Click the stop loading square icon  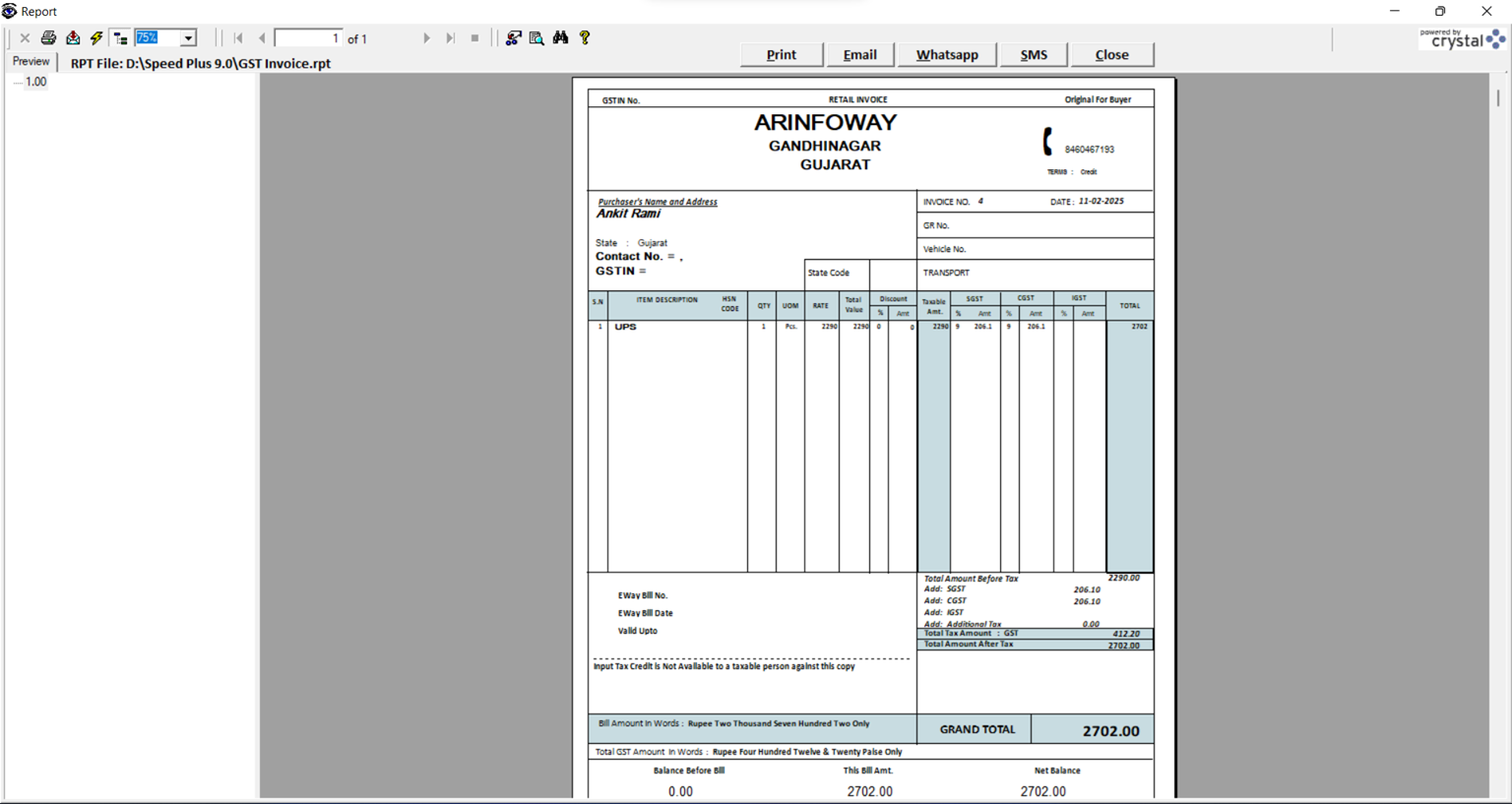pyautogui.click(x=474, y=38)
